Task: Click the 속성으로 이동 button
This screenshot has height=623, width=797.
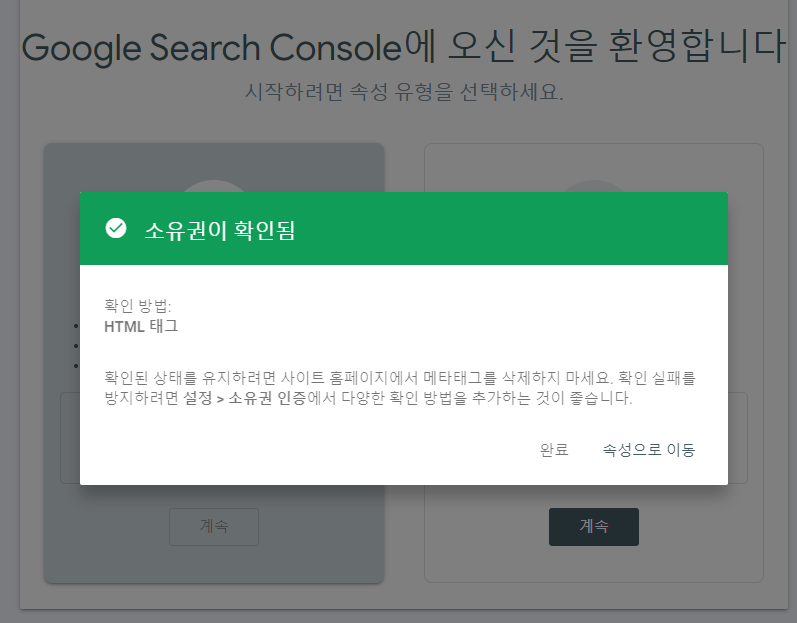Action: (x=649, y=450)
